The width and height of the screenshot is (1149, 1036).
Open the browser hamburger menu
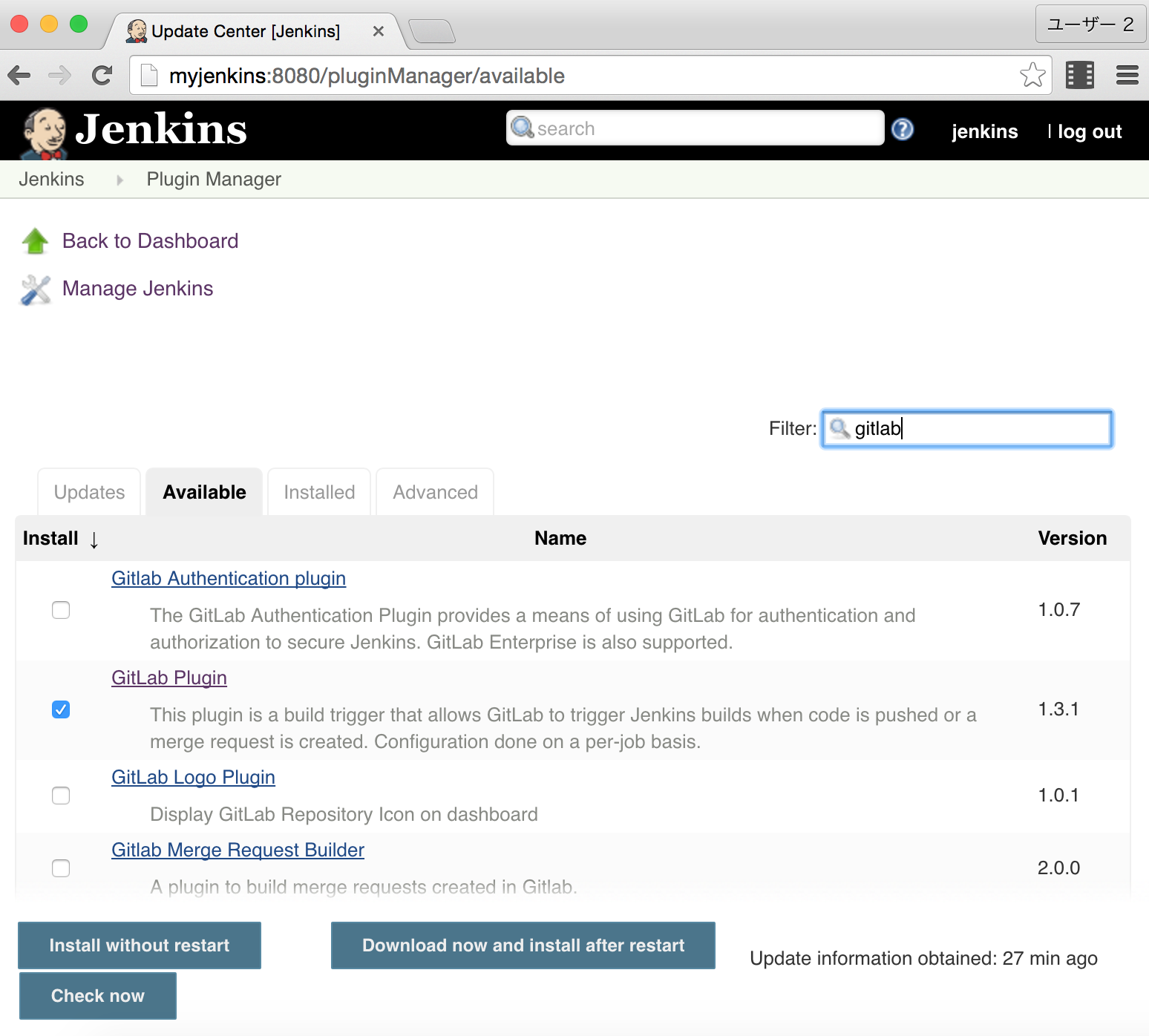pyautogui.click(x=1127, y=75)
